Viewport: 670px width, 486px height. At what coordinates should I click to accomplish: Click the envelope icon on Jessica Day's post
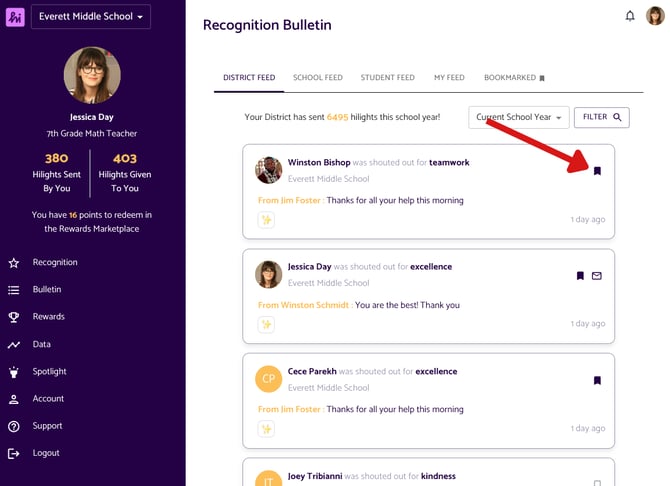coord(597,276)
